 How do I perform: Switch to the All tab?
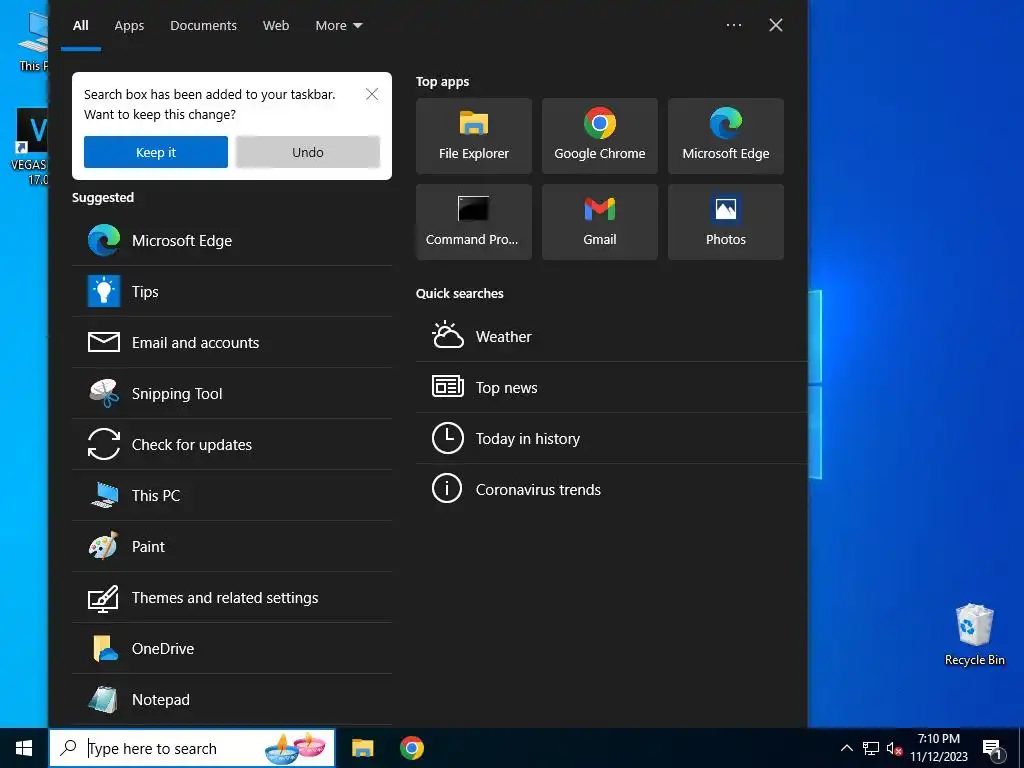(80, 25)
